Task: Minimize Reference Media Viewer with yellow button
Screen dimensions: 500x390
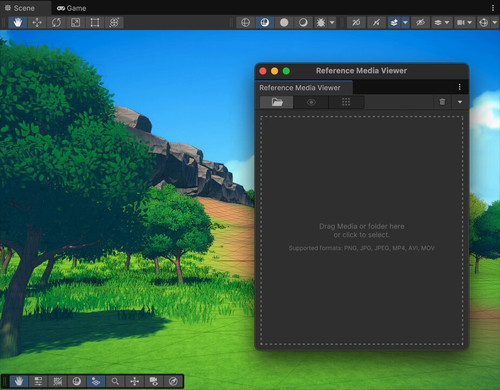Action: pyautogui.click(x=275, y=71)
